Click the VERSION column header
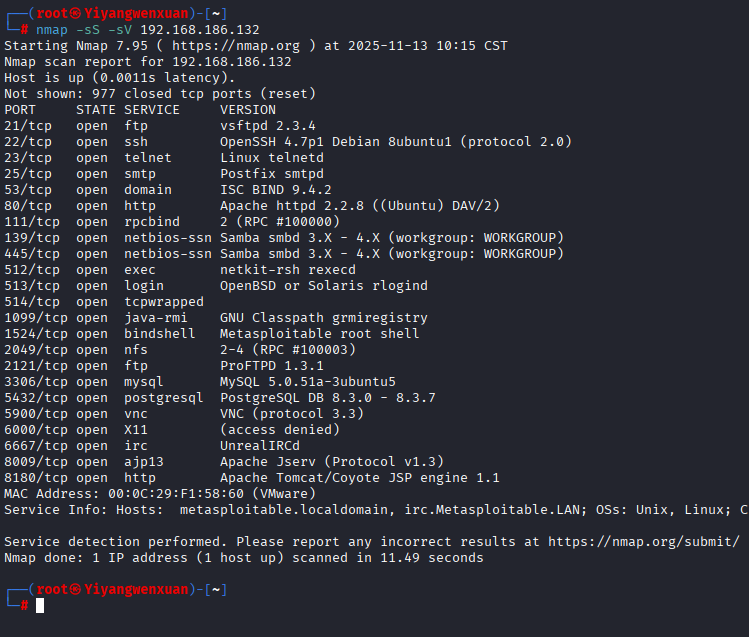 [x=248, y=110]
